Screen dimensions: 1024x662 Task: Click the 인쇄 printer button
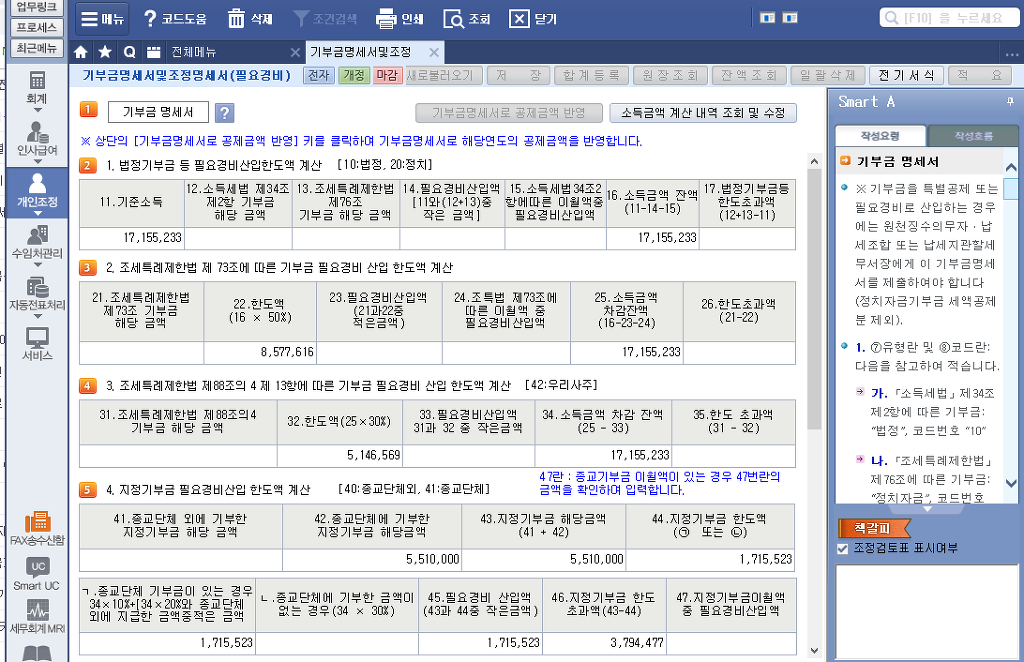pos(400,19)
